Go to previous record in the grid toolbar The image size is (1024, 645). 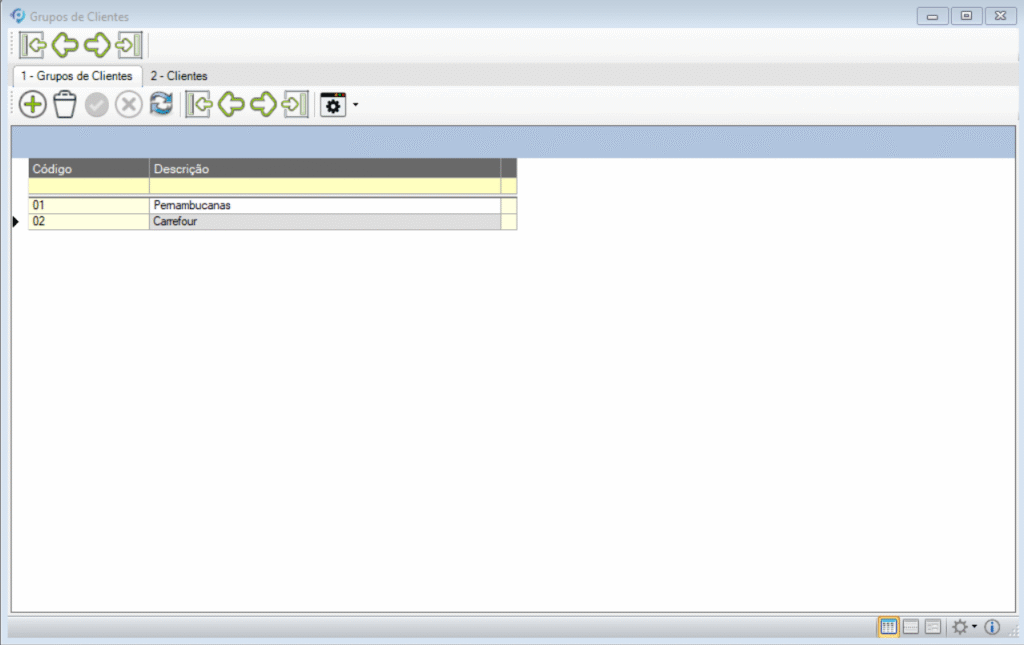tap(231, 104)
